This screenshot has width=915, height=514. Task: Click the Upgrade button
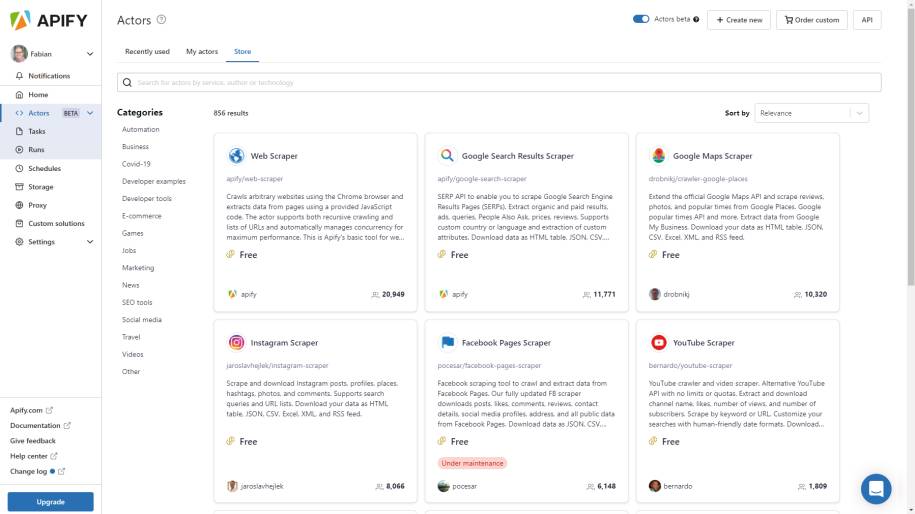pyautogui.click(x=50, y=502)
